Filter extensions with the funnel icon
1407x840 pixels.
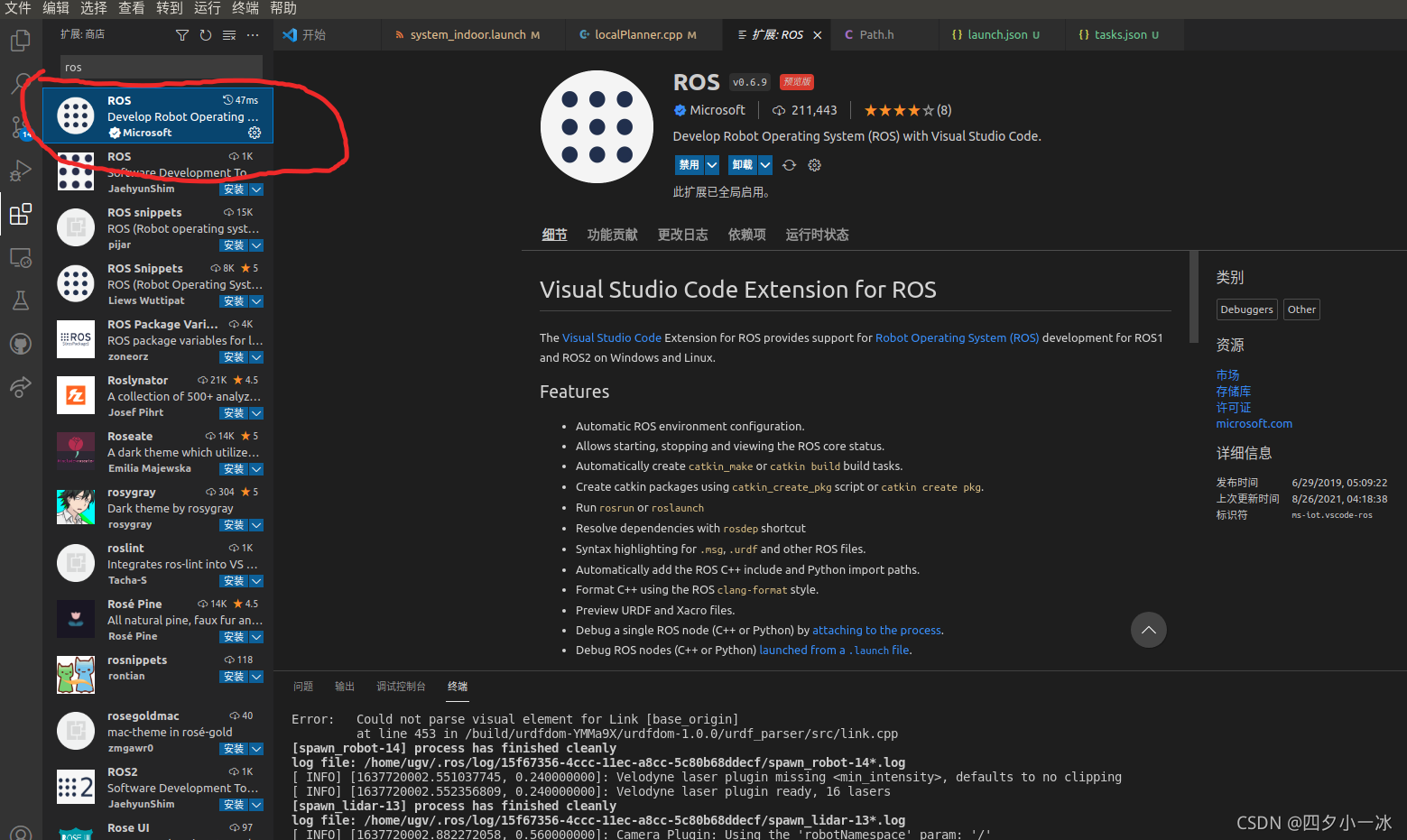coord(182,35)
